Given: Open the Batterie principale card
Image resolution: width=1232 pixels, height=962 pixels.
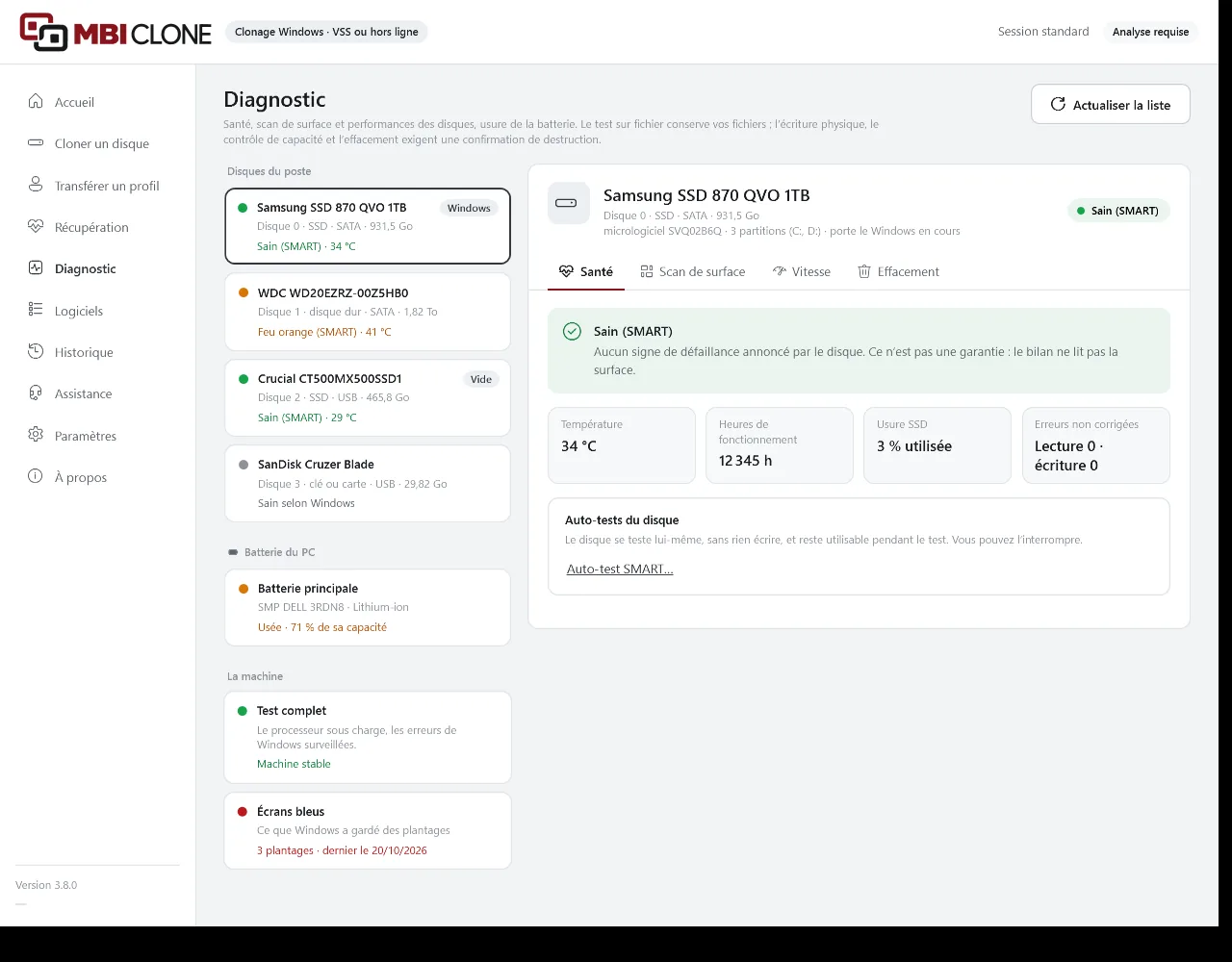Looking at the screenshot, I should click(x=368, y=607).
